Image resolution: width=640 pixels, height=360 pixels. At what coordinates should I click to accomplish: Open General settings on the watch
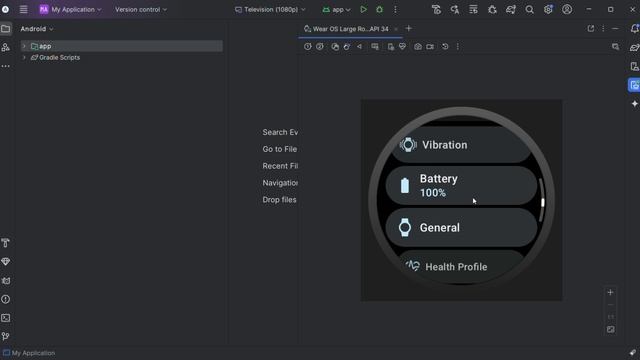[461, 227]
